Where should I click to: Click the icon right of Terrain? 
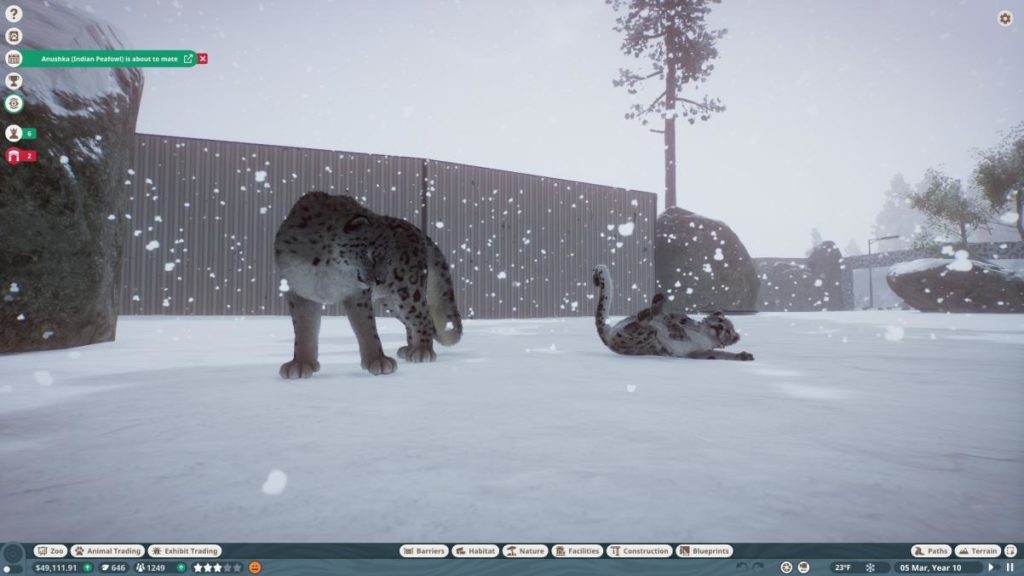click(x=1011, y=551)
